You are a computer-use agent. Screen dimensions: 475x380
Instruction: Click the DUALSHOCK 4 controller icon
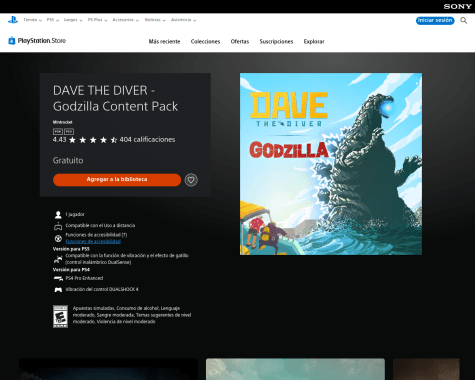(58, 290)
